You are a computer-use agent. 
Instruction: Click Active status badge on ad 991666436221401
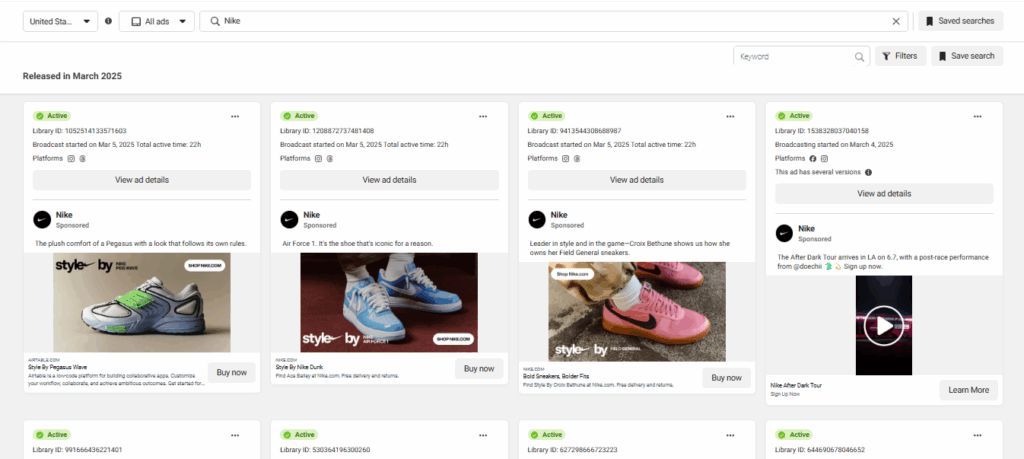point(52,435)
